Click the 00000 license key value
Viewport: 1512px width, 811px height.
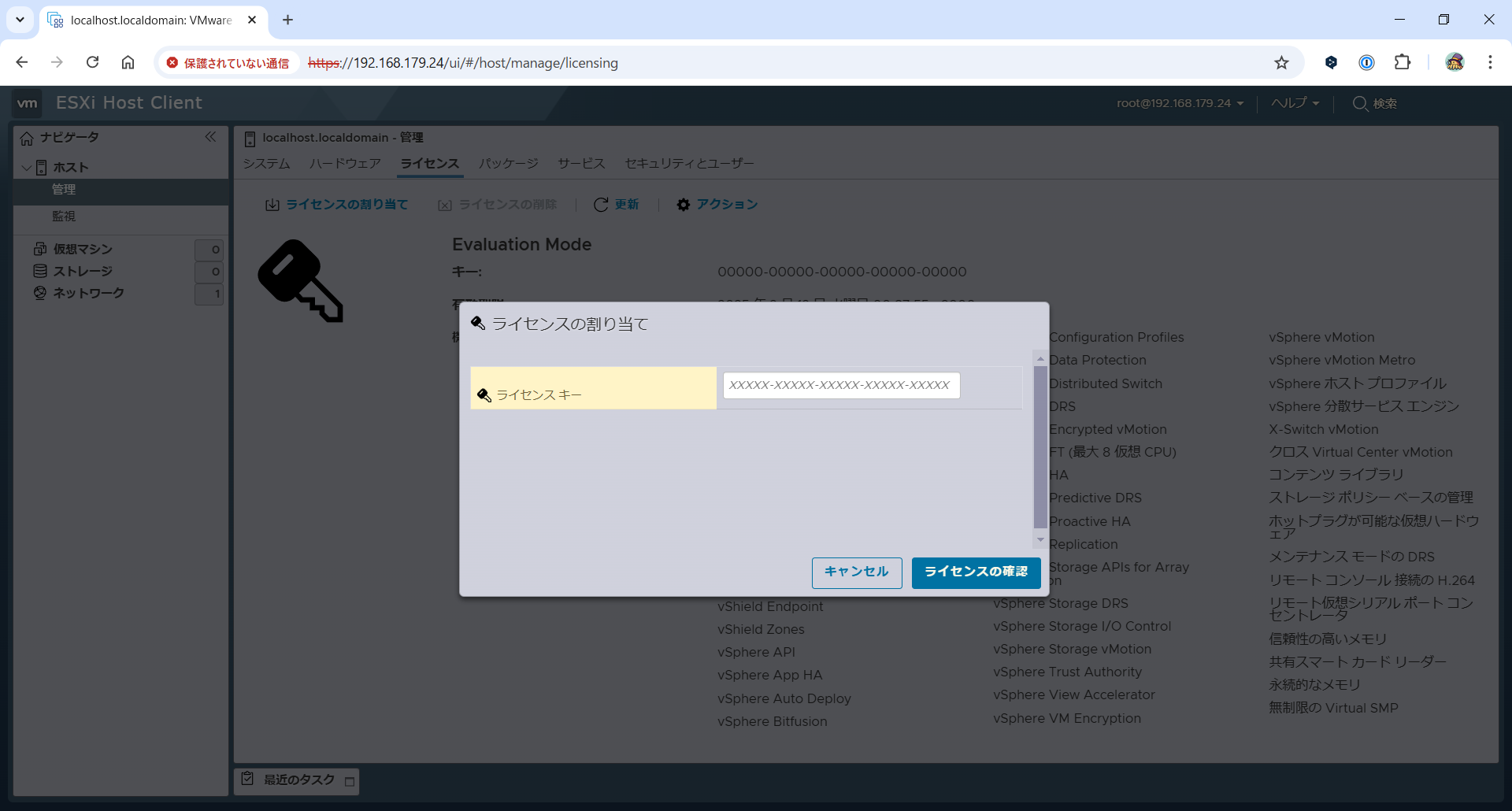[x=842, y=272]
